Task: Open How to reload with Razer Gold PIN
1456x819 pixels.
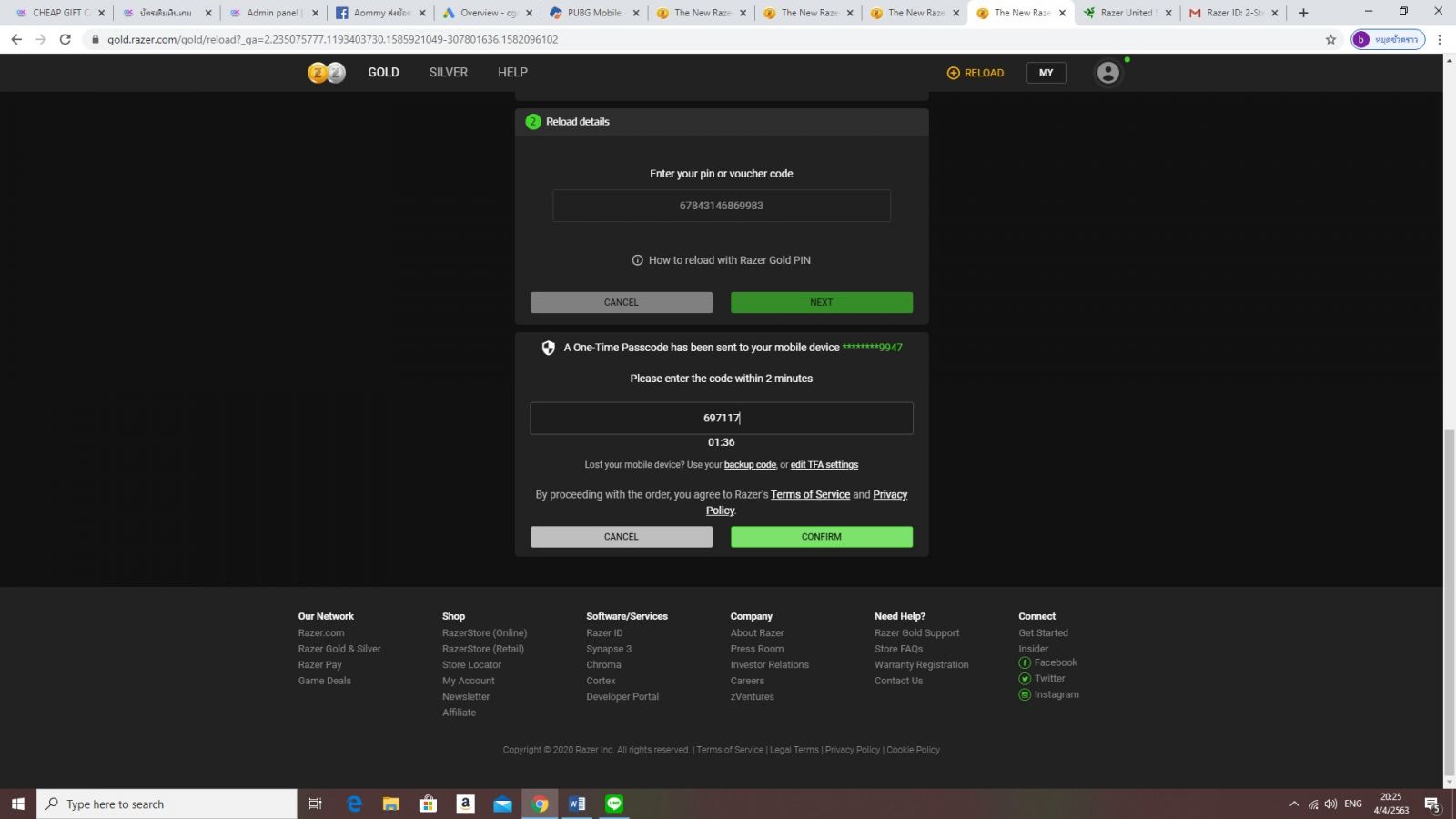Action: pos(729,260)
